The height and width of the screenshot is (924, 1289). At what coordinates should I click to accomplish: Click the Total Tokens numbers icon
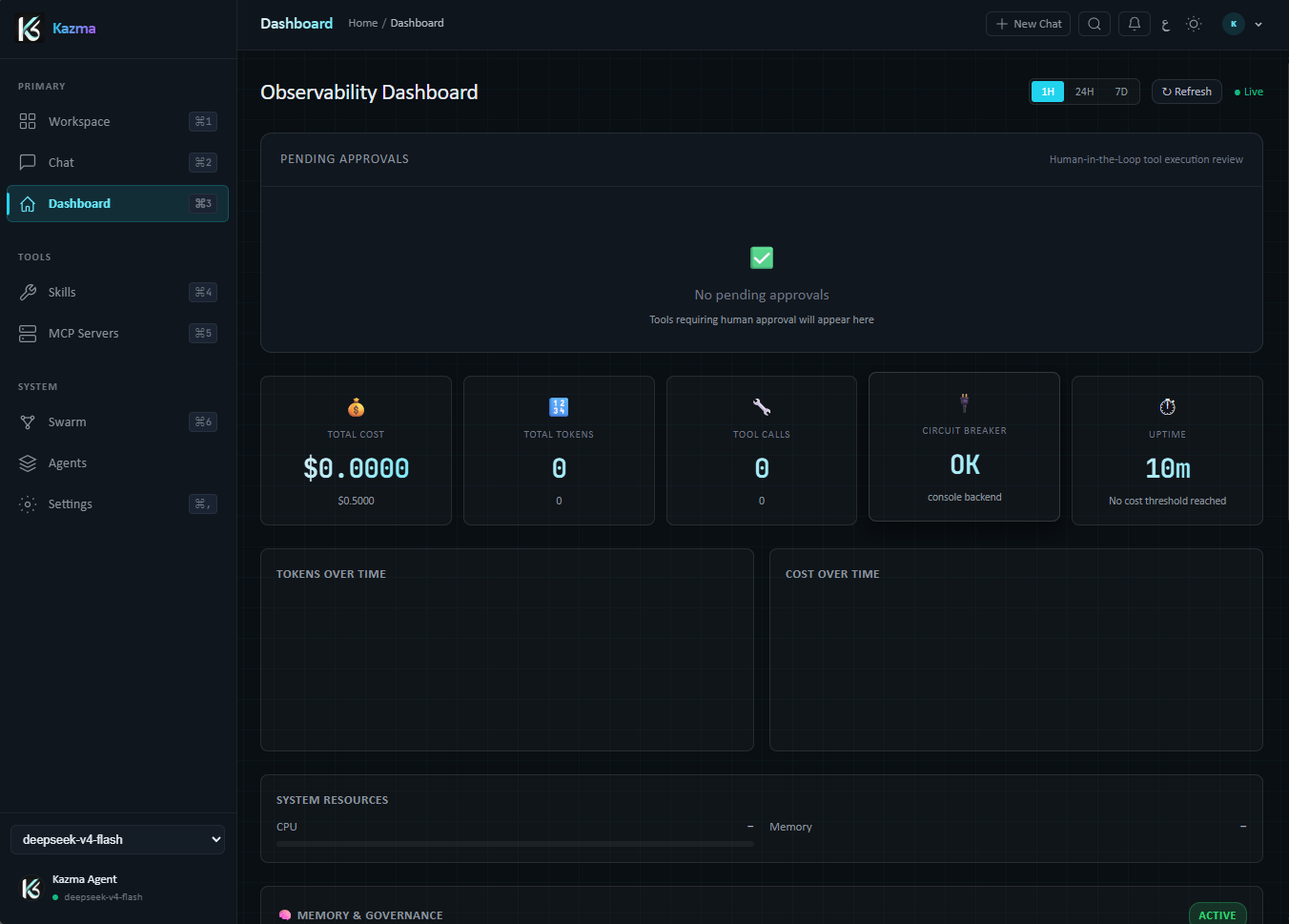coord(559,407)
